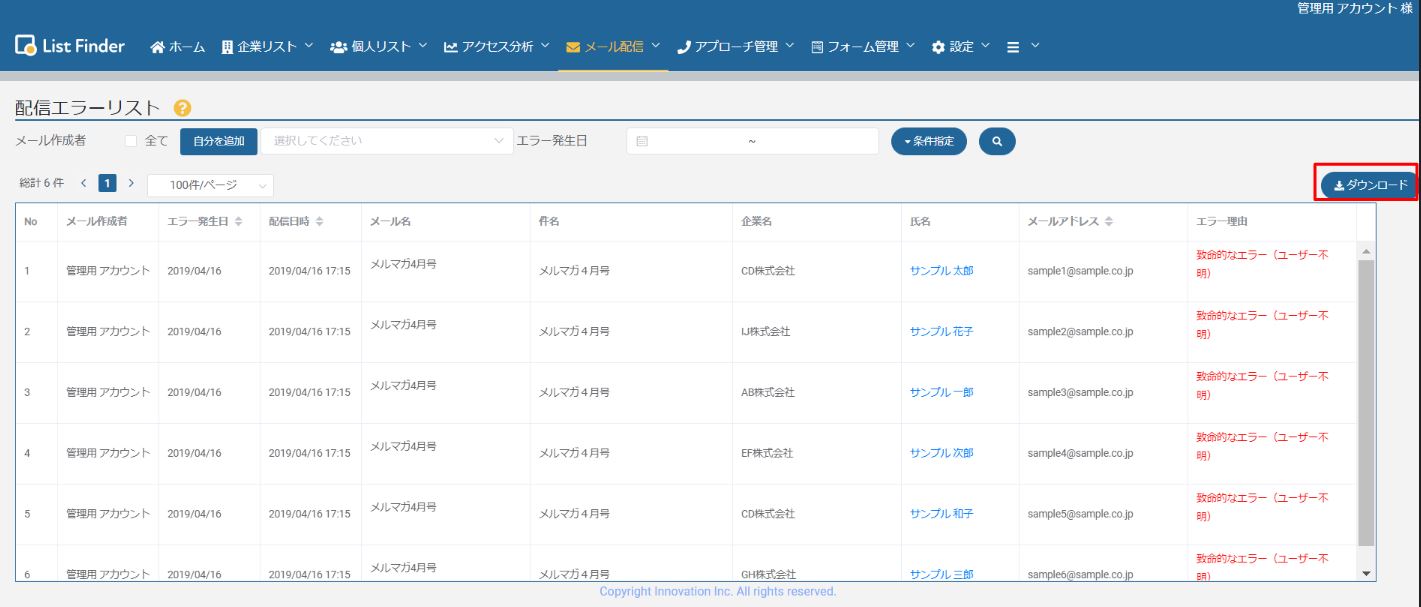
Task: Click the magnifier search button
Action: pyautogui.click(x=997, y=141)
